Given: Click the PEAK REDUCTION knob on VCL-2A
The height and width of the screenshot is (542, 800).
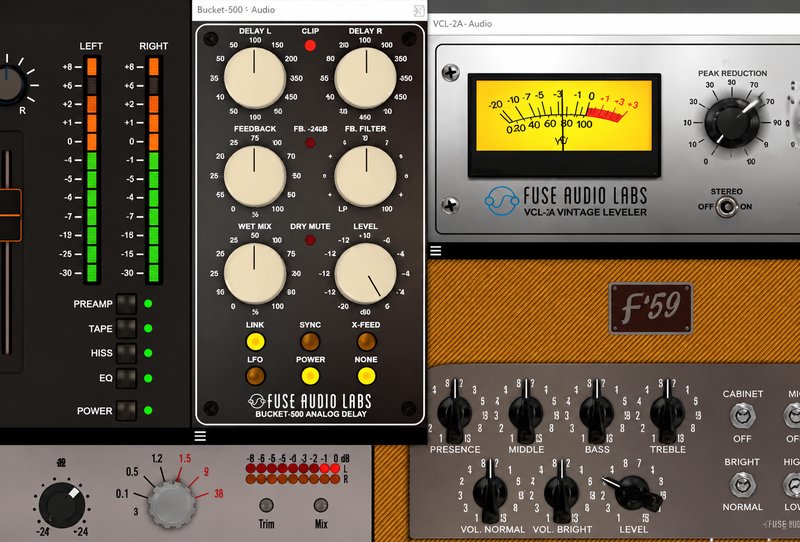Looking at the screenshot, I should pos(731,123).
